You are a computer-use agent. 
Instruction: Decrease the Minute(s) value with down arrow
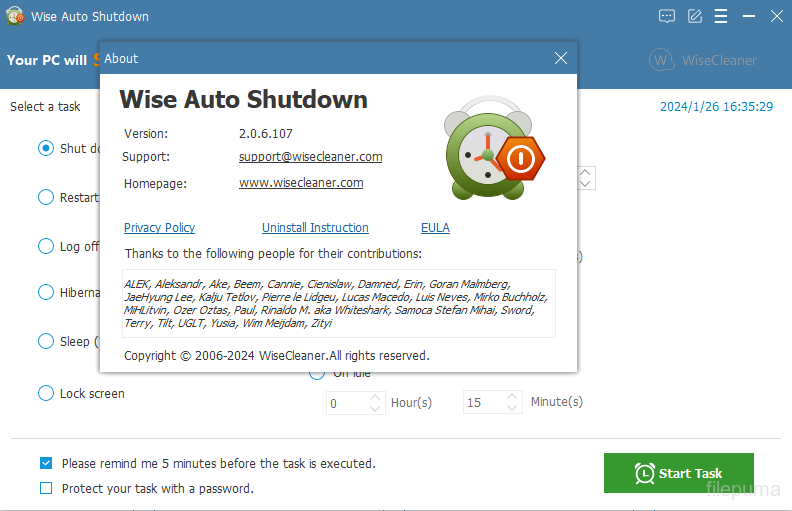(512, 408)
